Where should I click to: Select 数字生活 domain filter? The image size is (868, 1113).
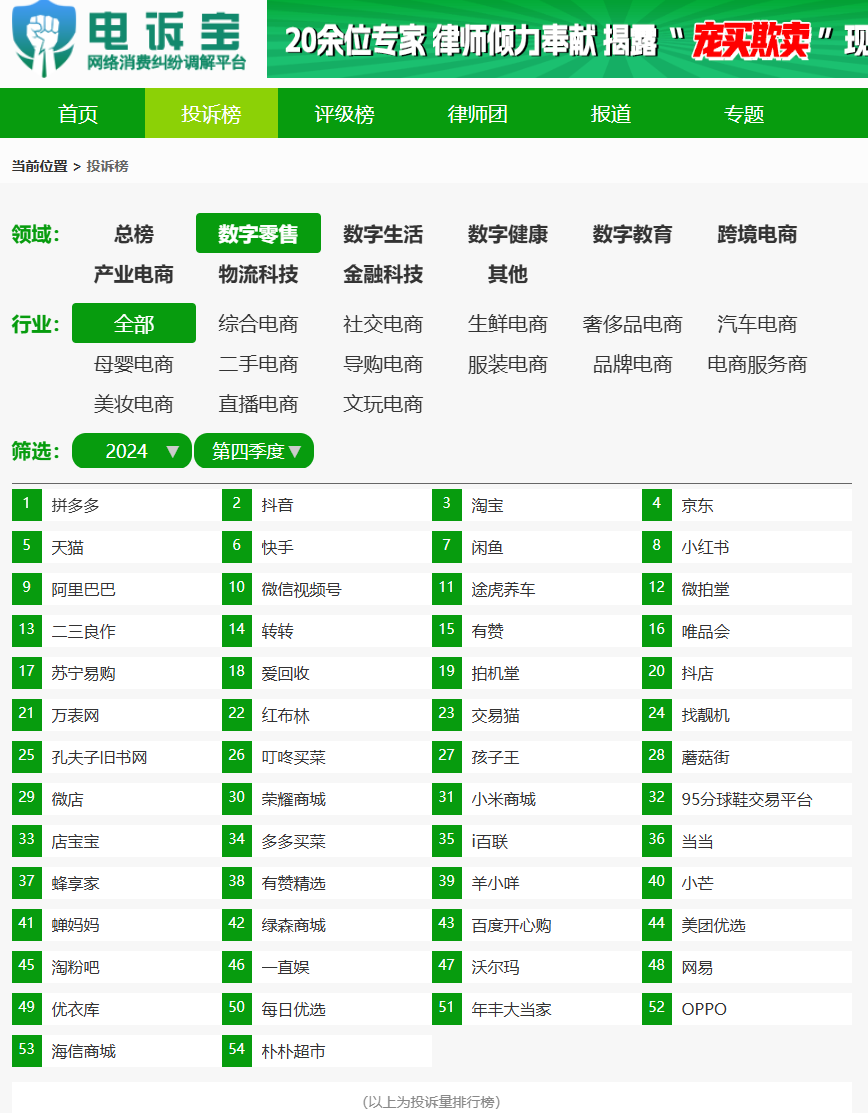[x=383, y=234]
